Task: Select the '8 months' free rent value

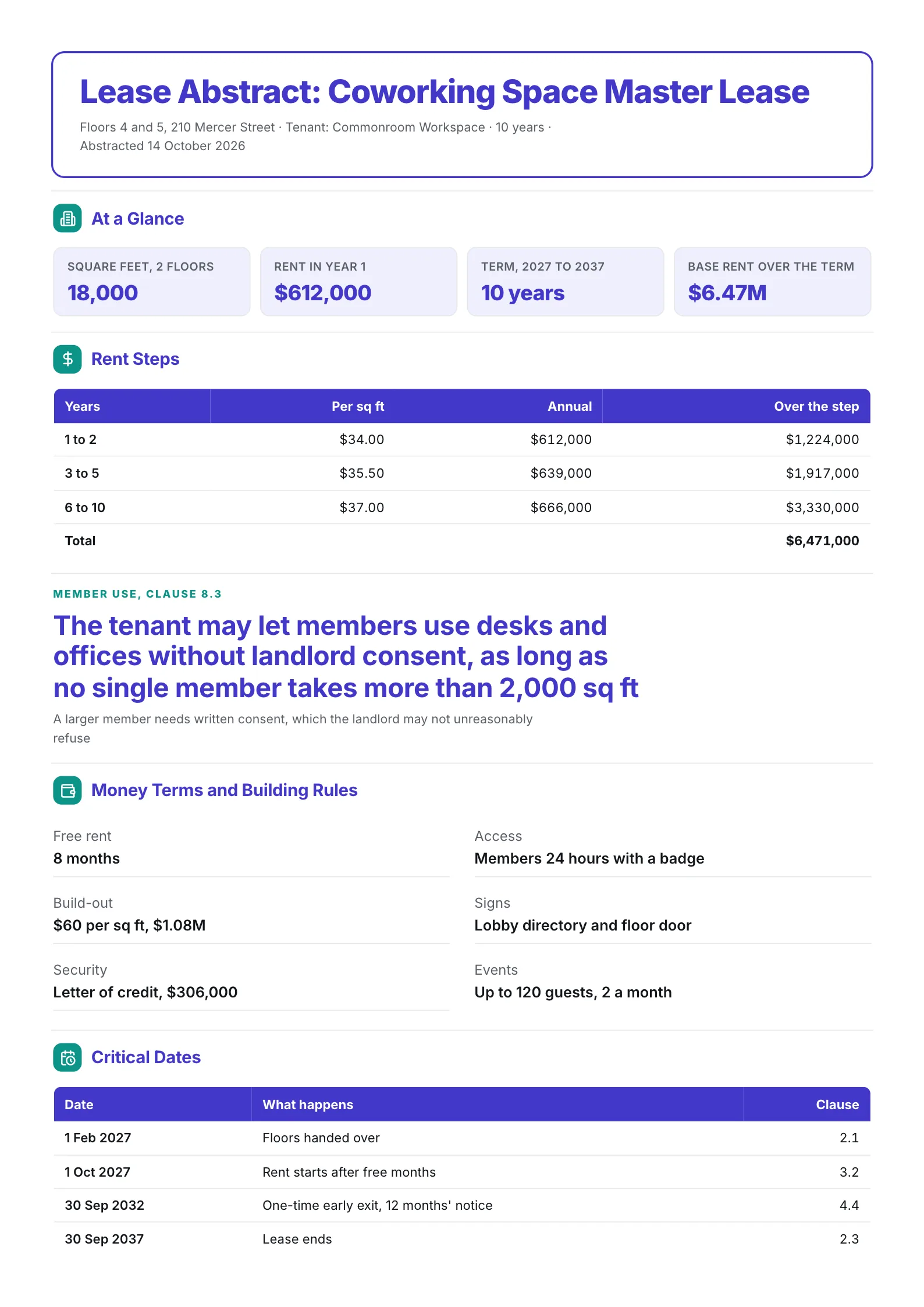Action: pos(87,858)
